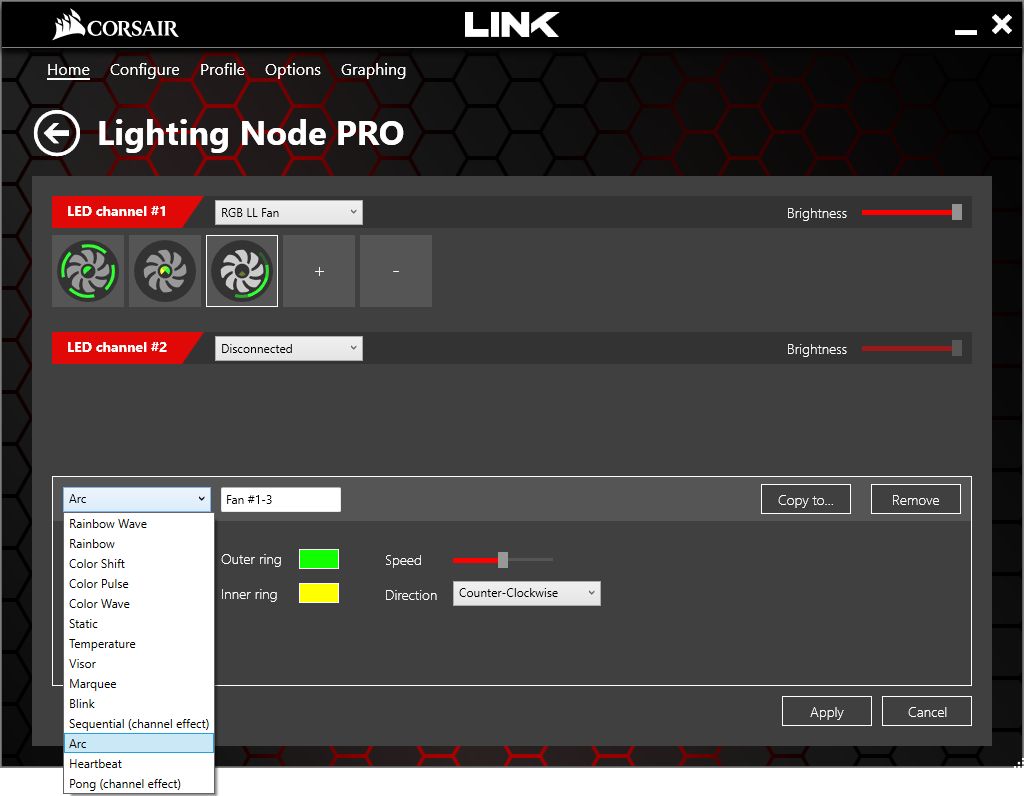Choose Blink effect
This screenshot has height=796, width=1024.
[139, 704]
